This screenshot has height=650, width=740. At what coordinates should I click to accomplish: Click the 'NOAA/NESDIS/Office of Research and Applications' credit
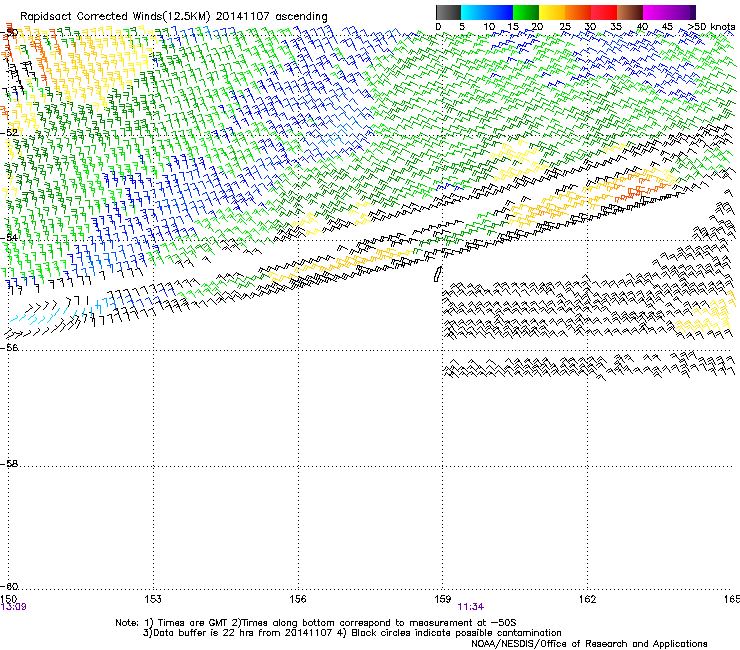[589, 644]
